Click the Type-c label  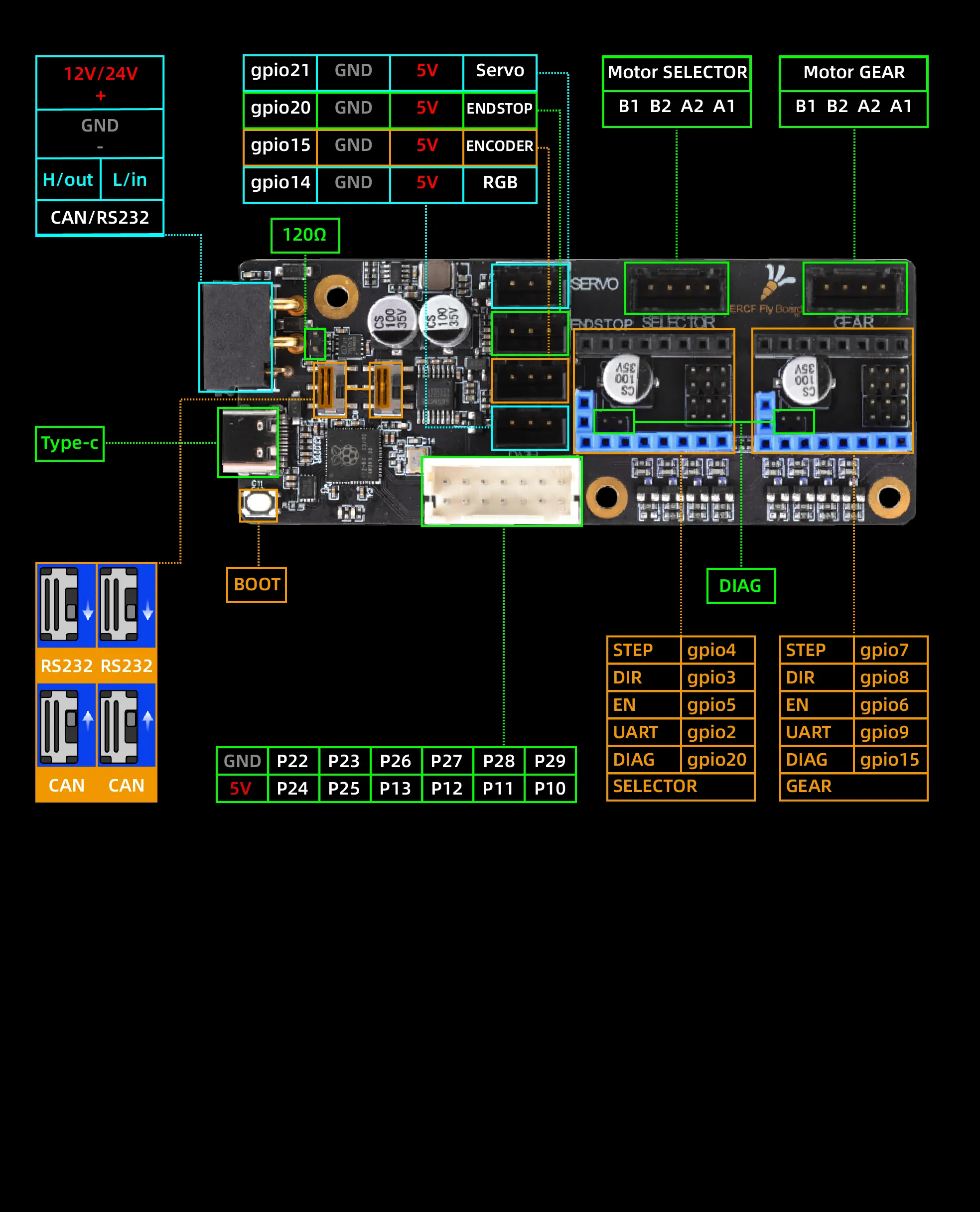69,444
